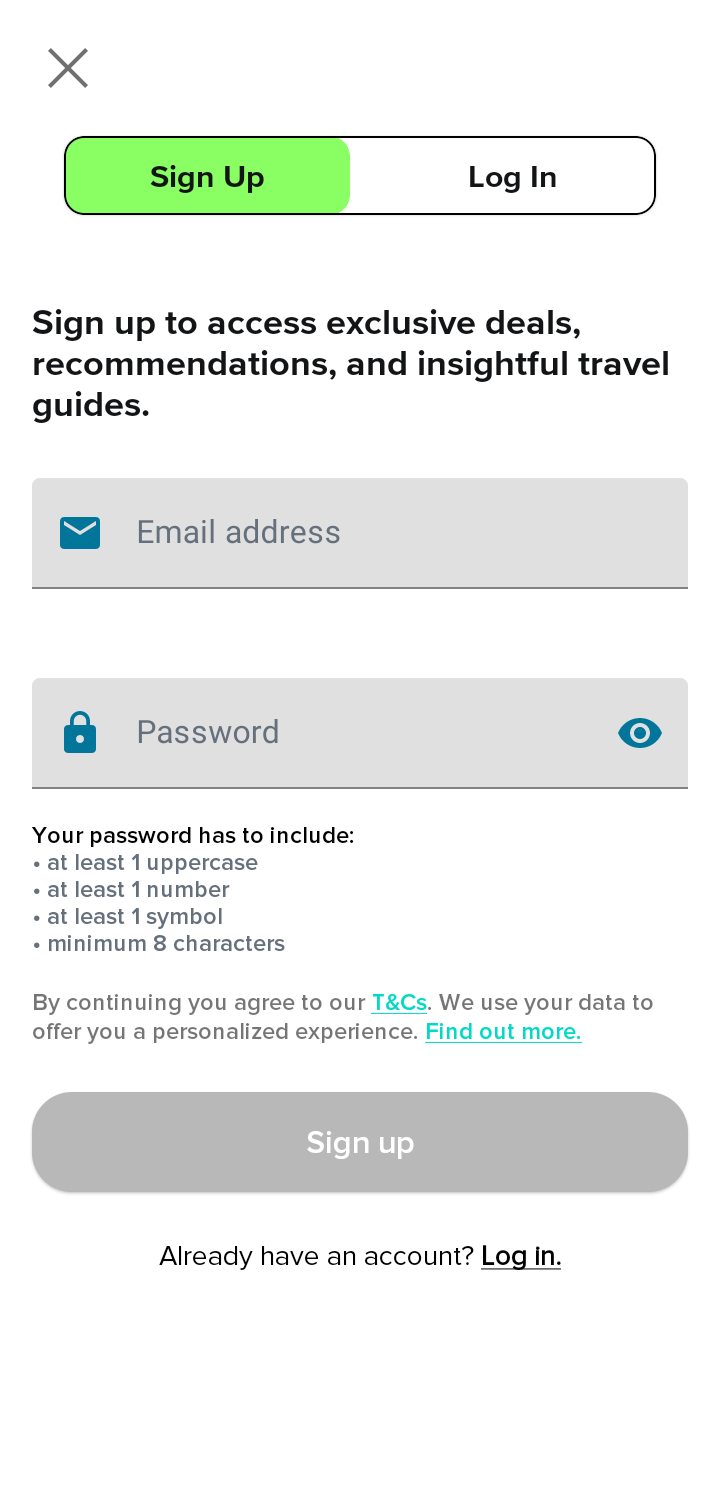
Task: Focus the Email address input field
Action: [x=360, y=533]
